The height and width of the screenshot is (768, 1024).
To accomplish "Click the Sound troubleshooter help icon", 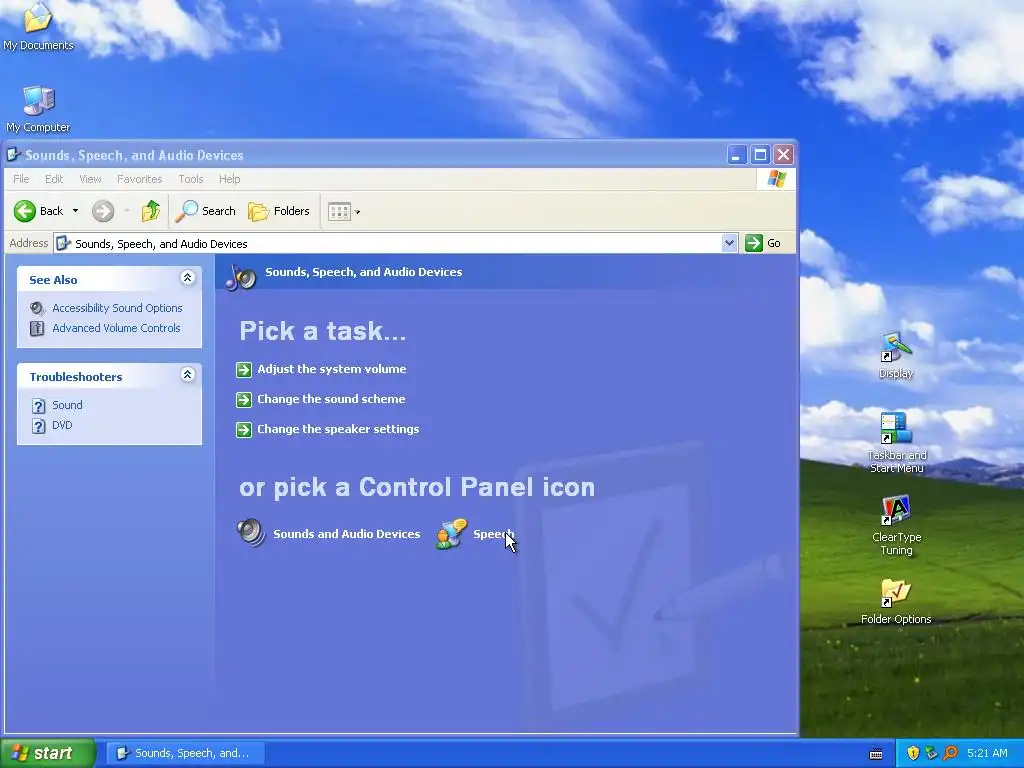I will [x=39, y=406].
